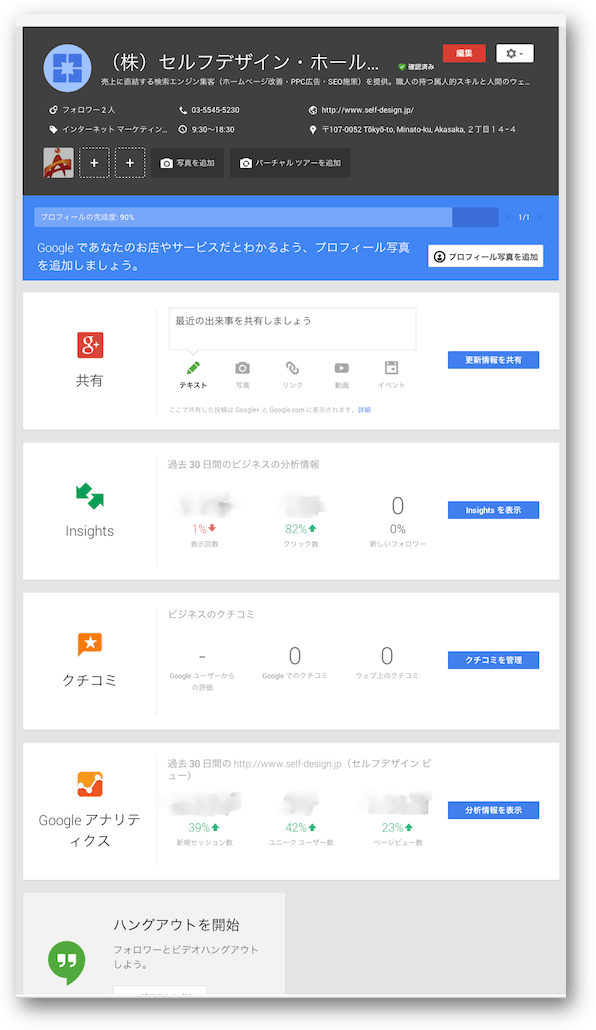
Task: Go to next tip with right chevron
Action: [539, 217]
